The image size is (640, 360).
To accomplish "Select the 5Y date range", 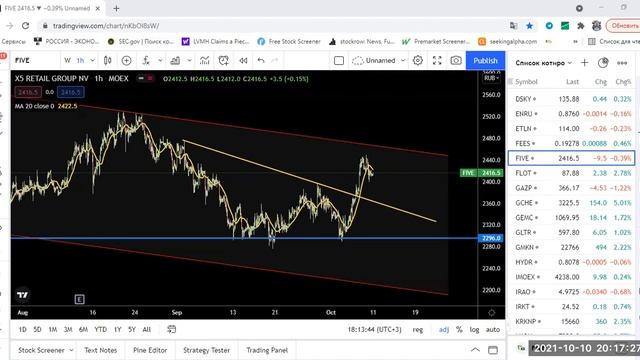I will [x=131, y=329].
